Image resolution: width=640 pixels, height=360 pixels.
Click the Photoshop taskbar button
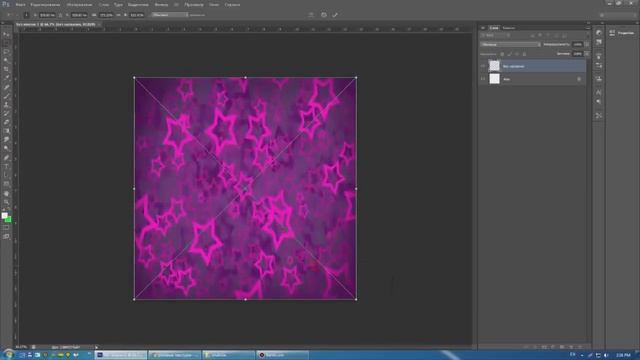(x=121, y=355)
